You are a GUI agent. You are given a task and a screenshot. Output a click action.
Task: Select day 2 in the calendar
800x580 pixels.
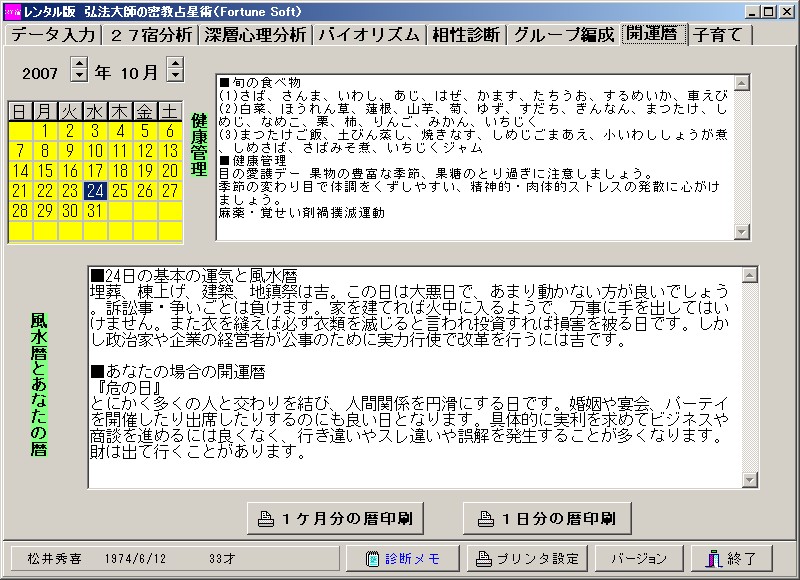click(x=70, y=131)
